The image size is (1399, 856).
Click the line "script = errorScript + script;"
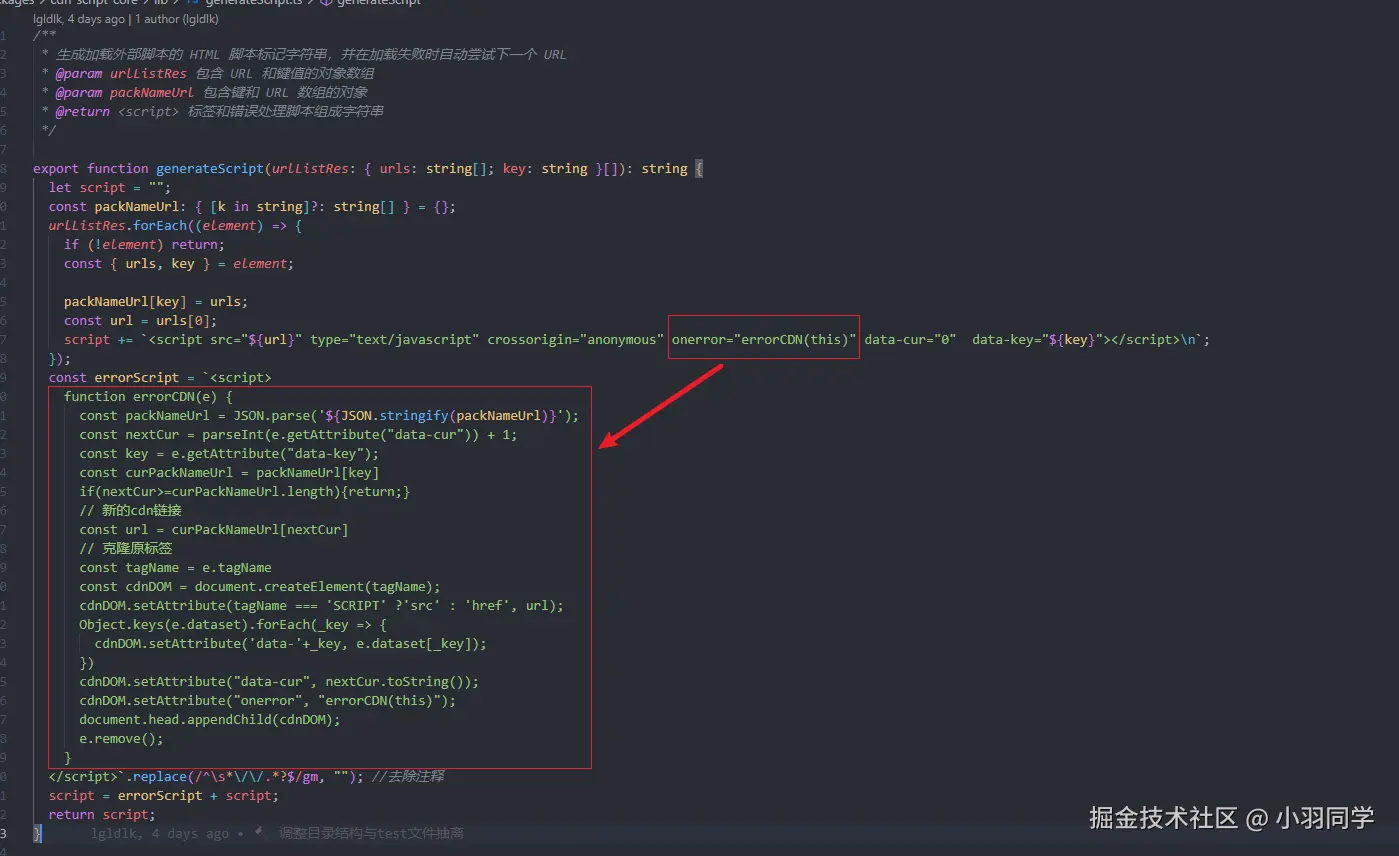pyautogui.click(x=164, y=795)
